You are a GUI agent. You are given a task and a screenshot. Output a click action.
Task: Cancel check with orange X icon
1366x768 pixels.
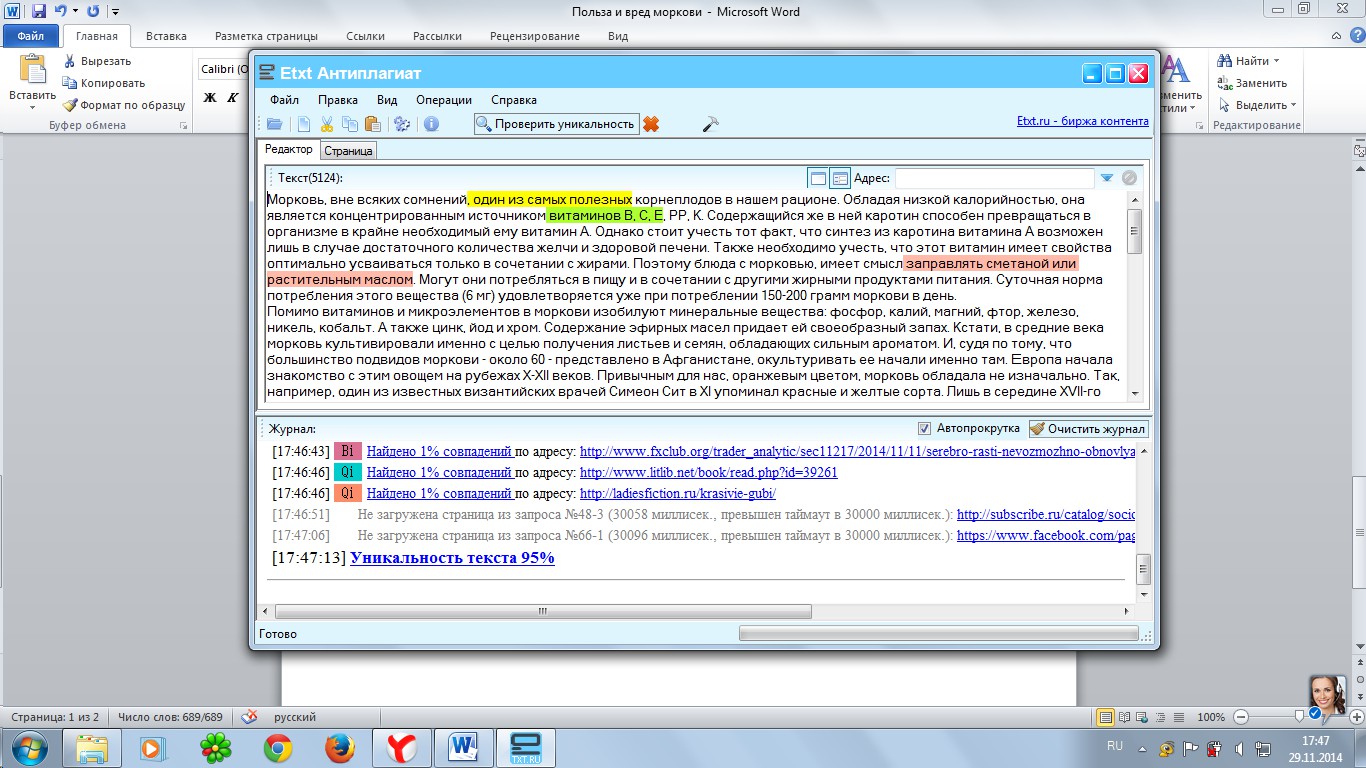(651, 124)
